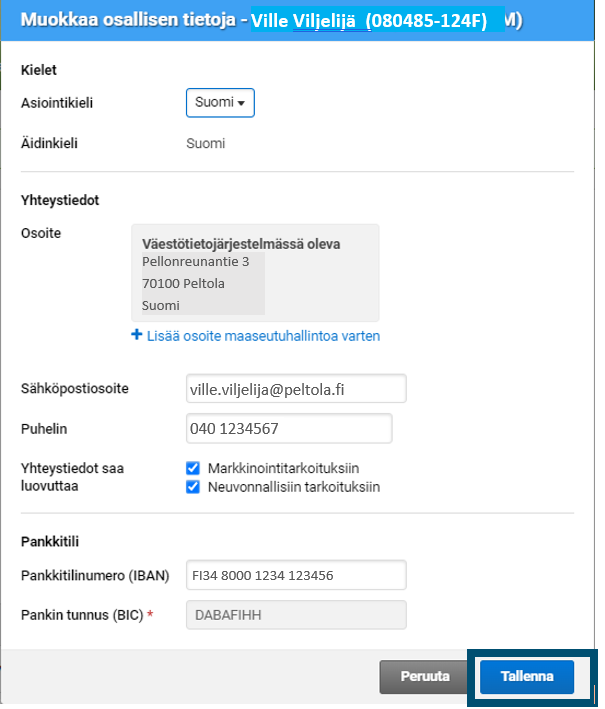This screenshot has height=709, width=605.
Task: Click the Pankkitili section heading
Action: pyautogui.click(x=50, y=541)
